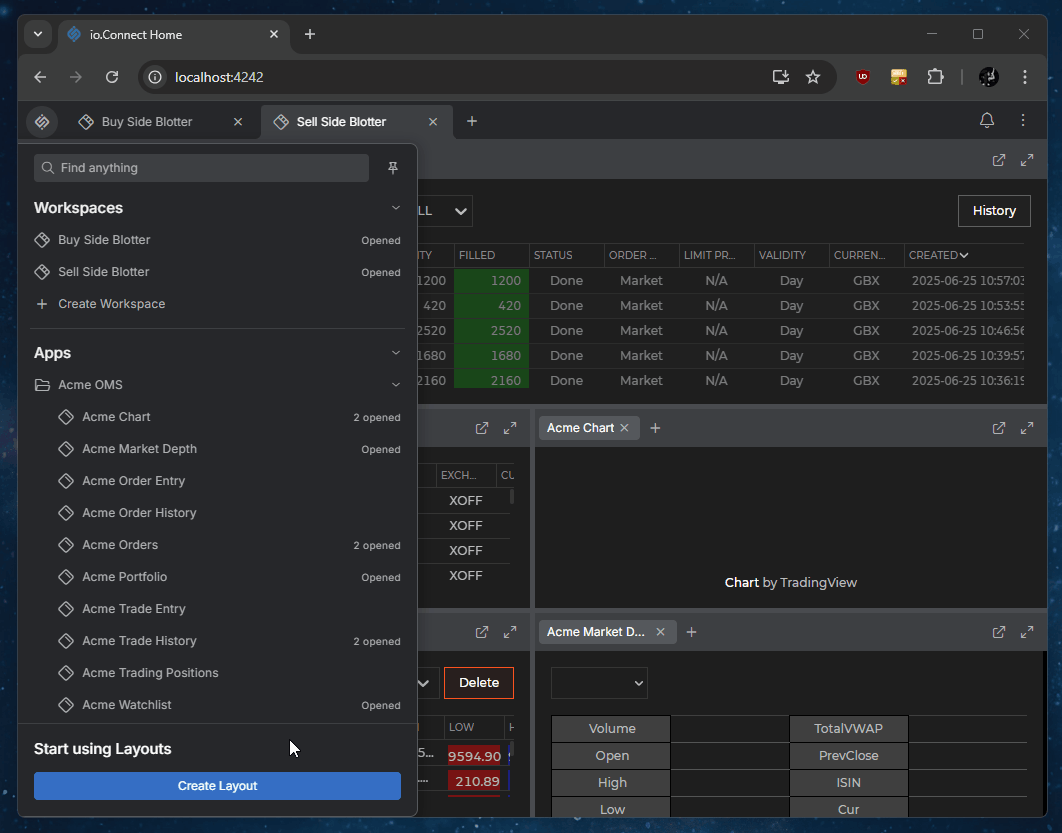Click the uBlock Origin extension icon
1062x833 pixels.
click(863, 77)
